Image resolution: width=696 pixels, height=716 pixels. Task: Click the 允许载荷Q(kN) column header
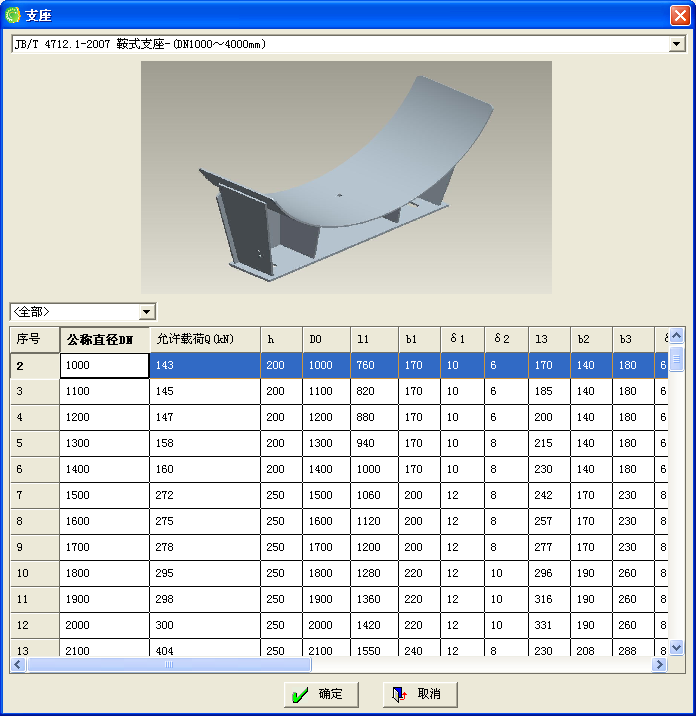[x=204, y=339]
